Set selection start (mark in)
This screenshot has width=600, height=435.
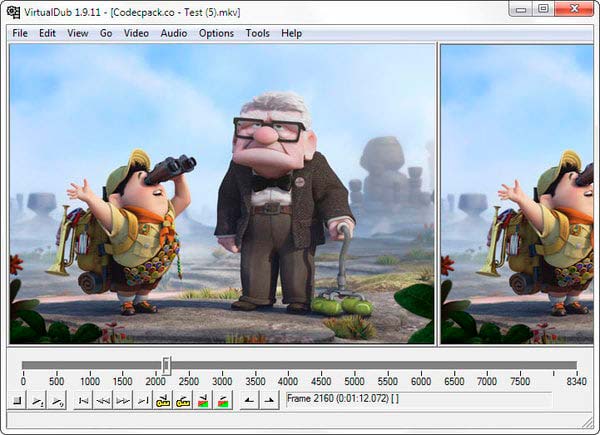pos(249,401)
